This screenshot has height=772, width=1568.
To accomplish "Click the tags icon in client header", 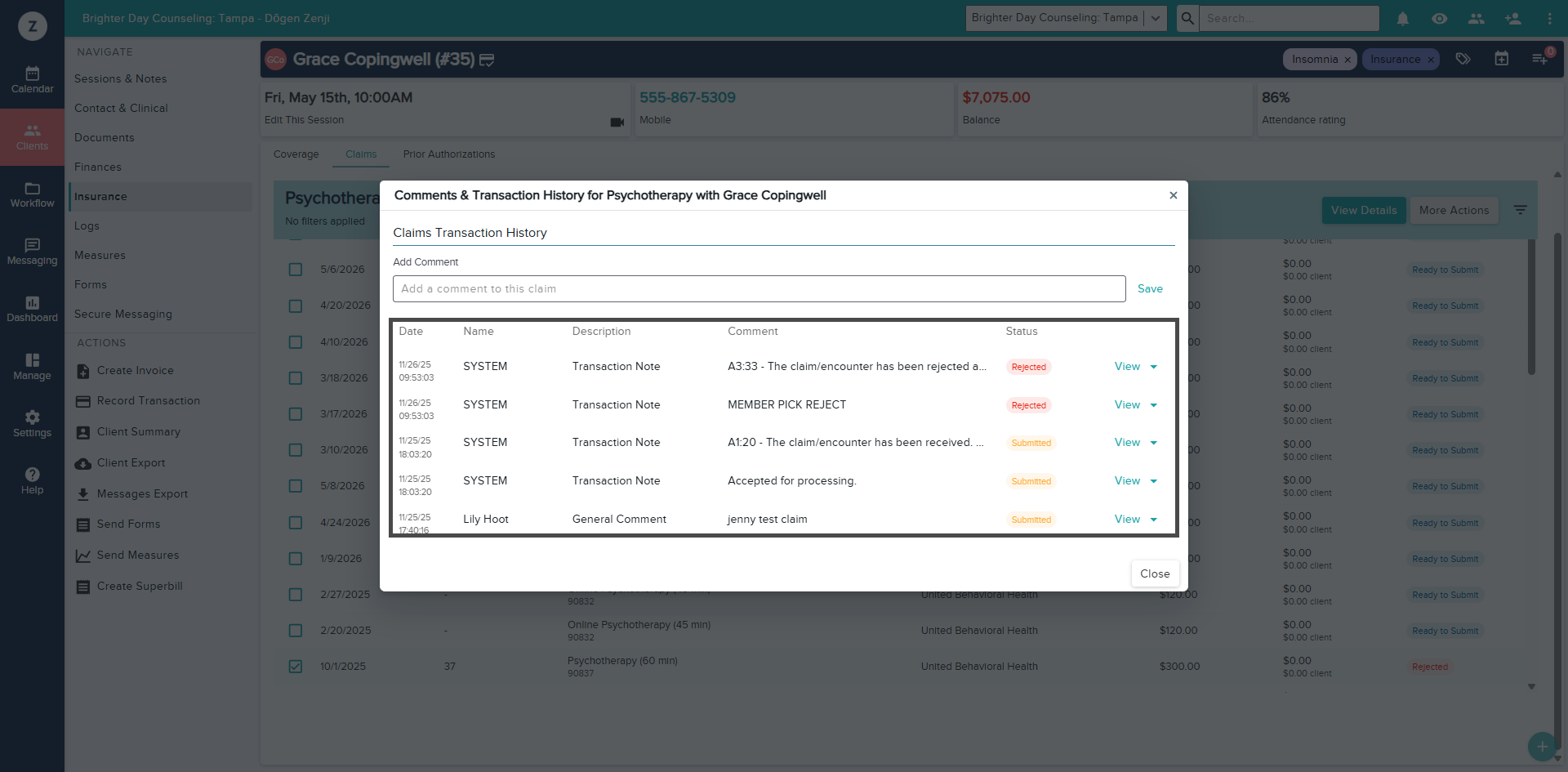I will (1463, 59).
